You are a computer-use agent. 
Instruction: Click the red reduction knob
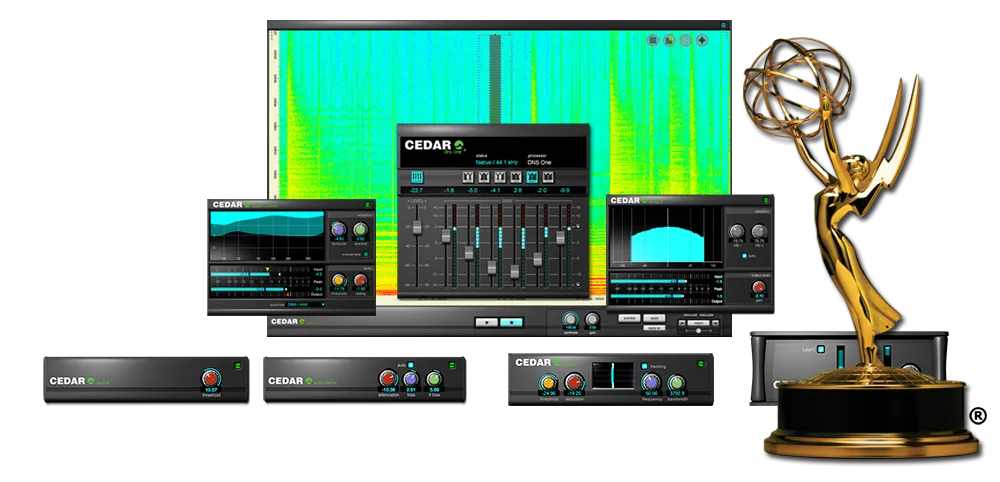click(x=574, y=383)
